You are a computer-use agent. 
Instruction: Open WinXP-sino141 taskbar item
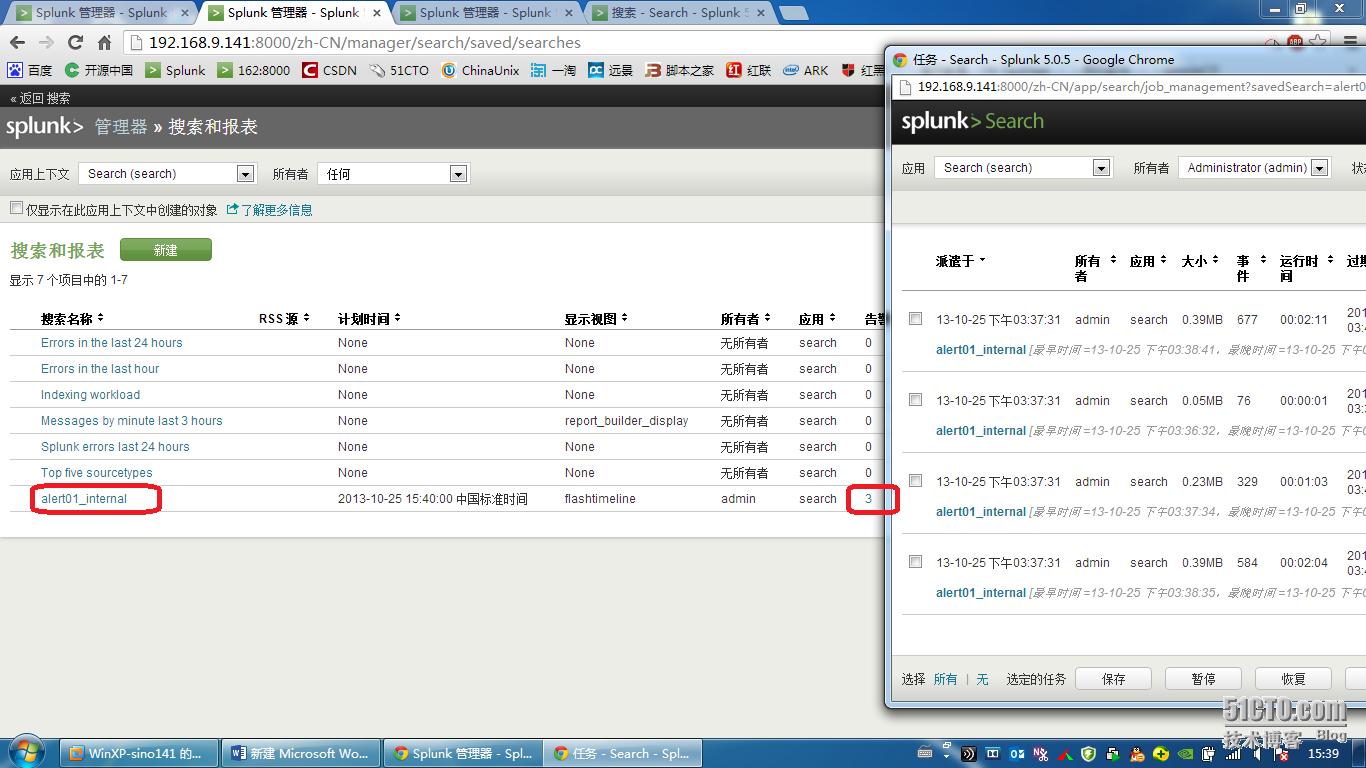click(x=138, y=753)
